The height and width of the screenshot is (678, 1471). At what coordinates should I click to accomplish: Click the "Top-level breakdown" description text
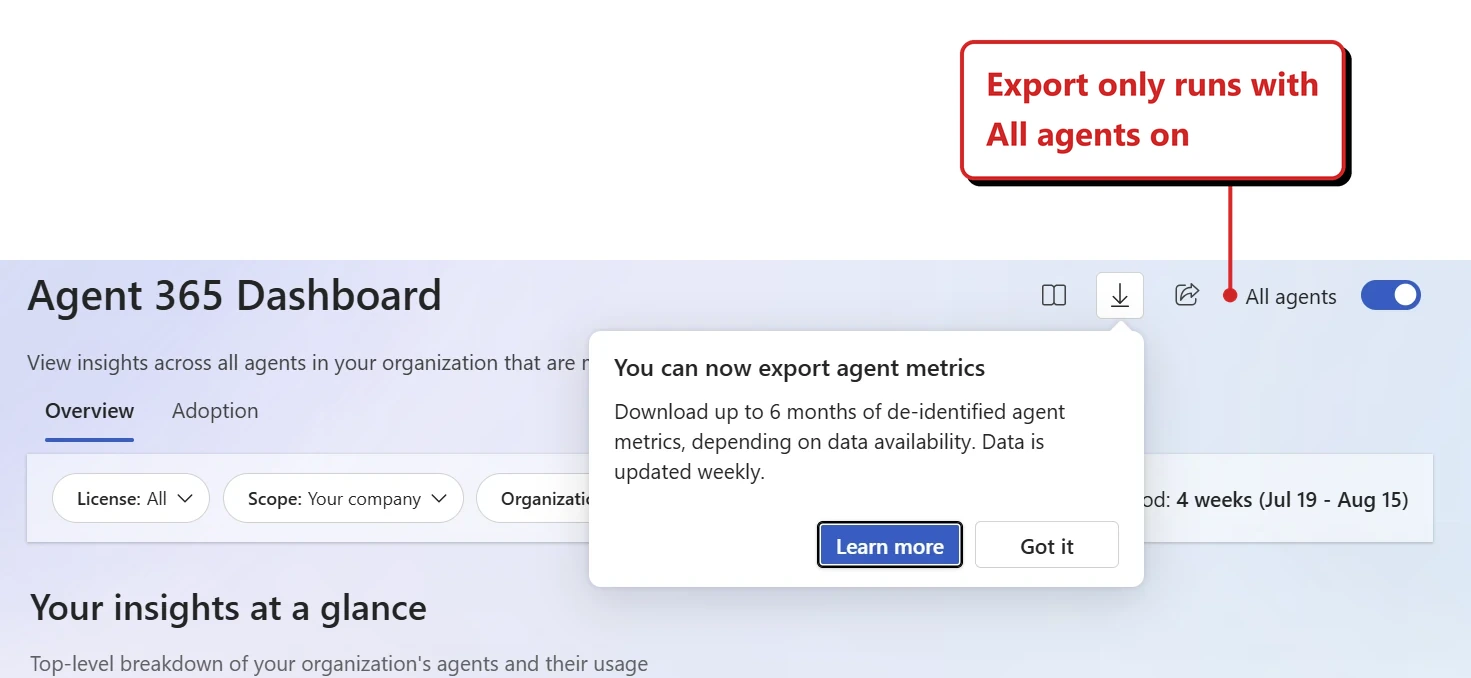tap(339, 663)
